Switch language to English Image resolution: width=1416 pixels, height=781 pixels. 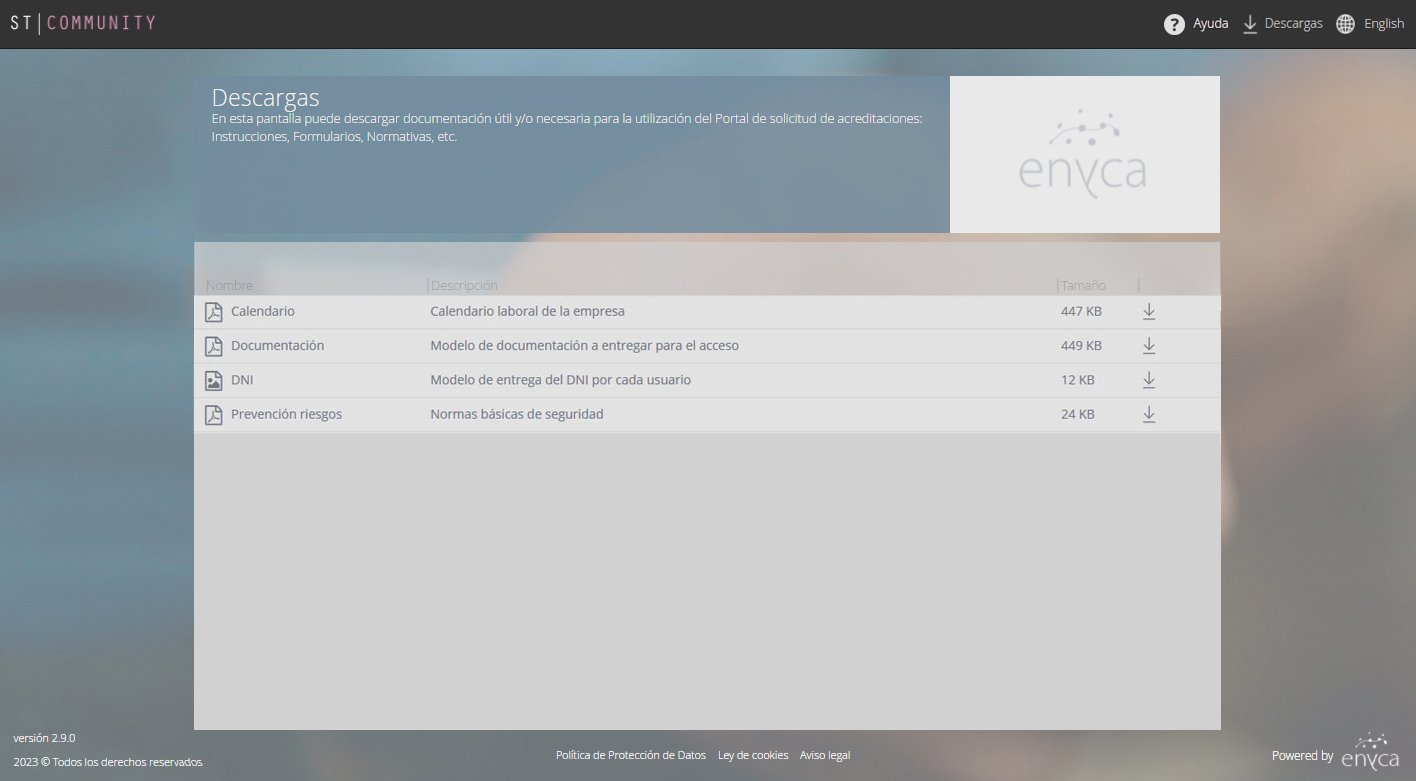(x=1383, y=24)
